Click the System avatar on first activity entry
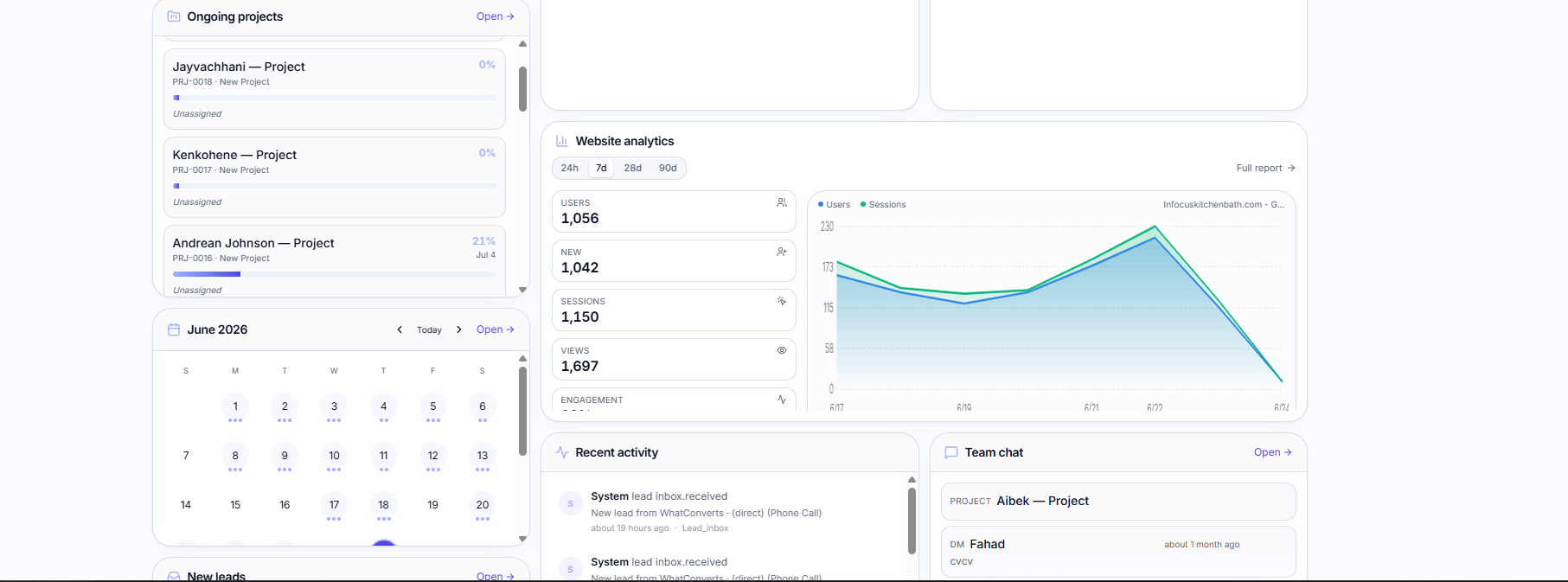1568x582 pixels. [x=571, y=503]
